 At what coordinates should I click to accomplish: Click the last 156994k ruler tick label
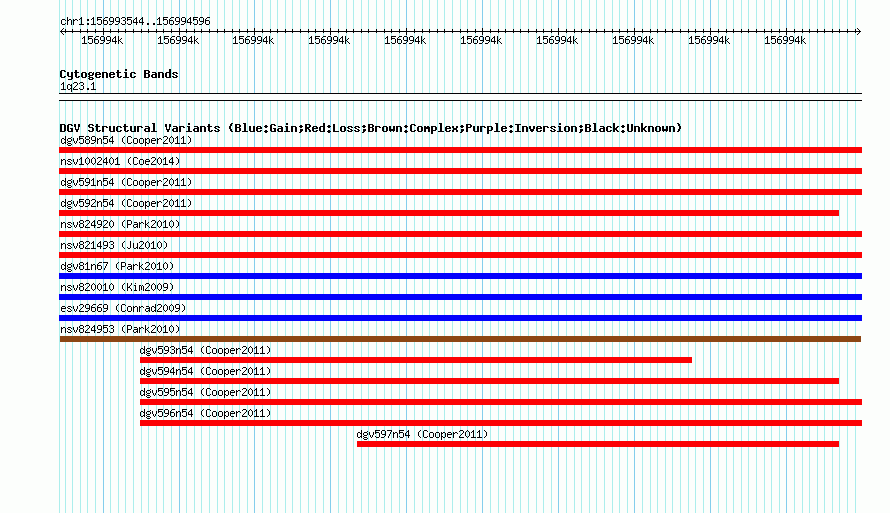tap(785, 40)
